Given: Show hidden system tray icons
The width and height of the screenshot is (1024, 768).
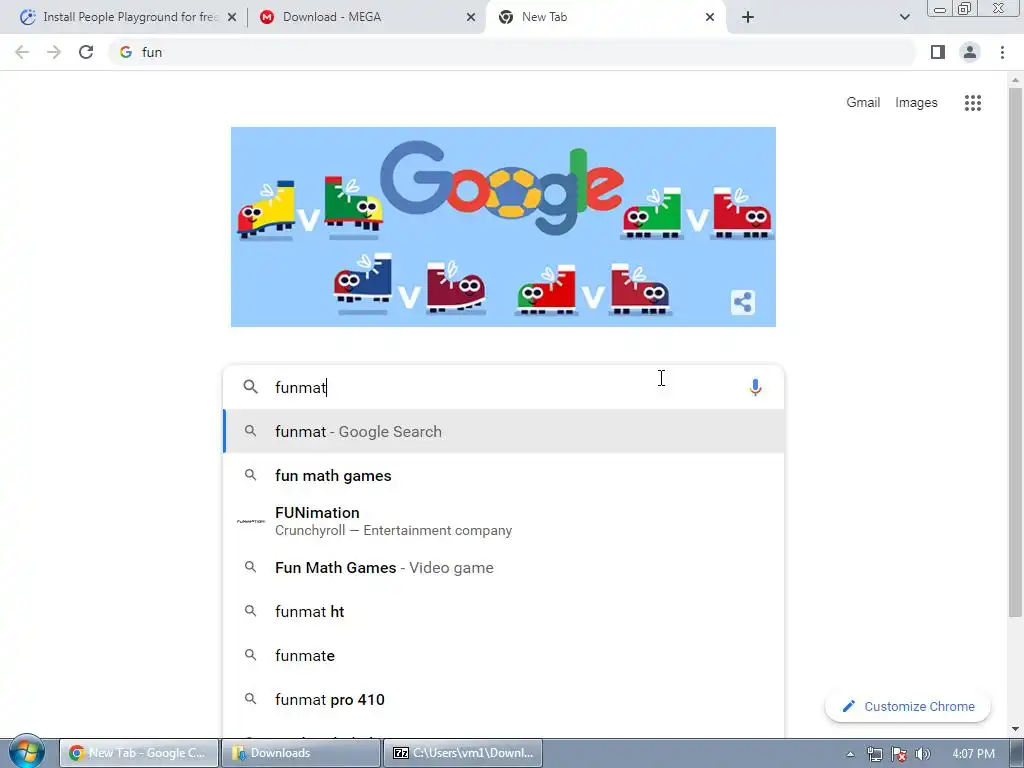Looking at the screenshot, I should [x=850, y=754].
